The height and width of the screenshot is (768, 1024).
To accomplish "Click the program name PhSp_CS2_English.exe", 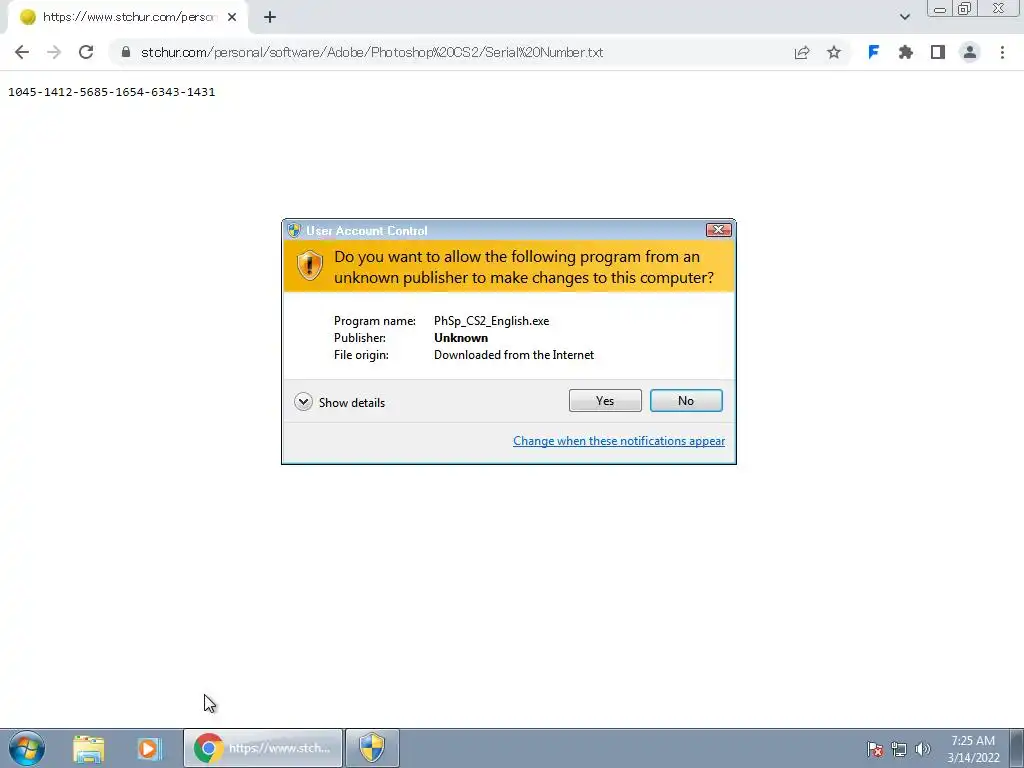I will (491, 321).
